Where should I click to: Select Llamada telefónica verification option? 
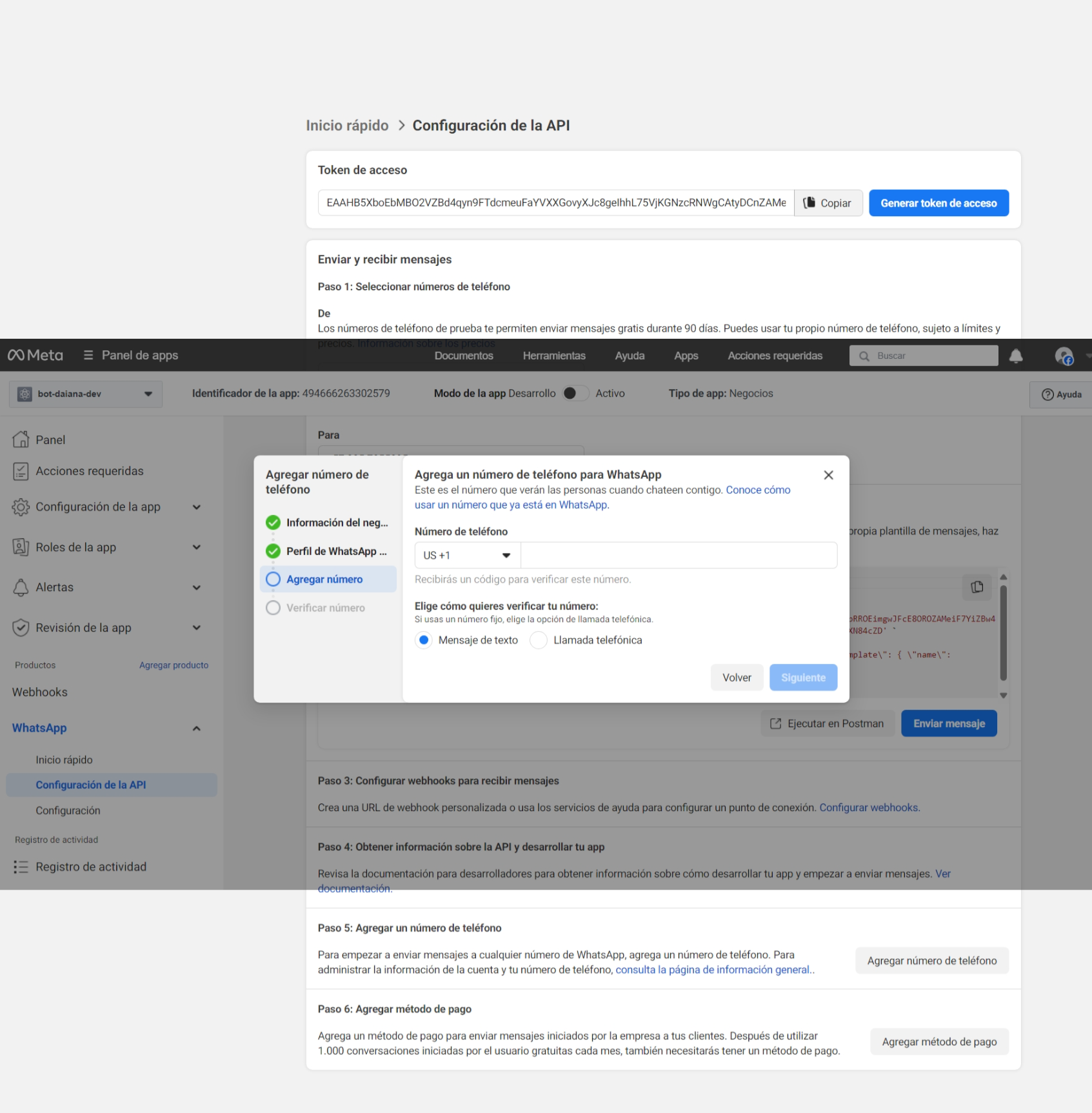coord(539,641)
